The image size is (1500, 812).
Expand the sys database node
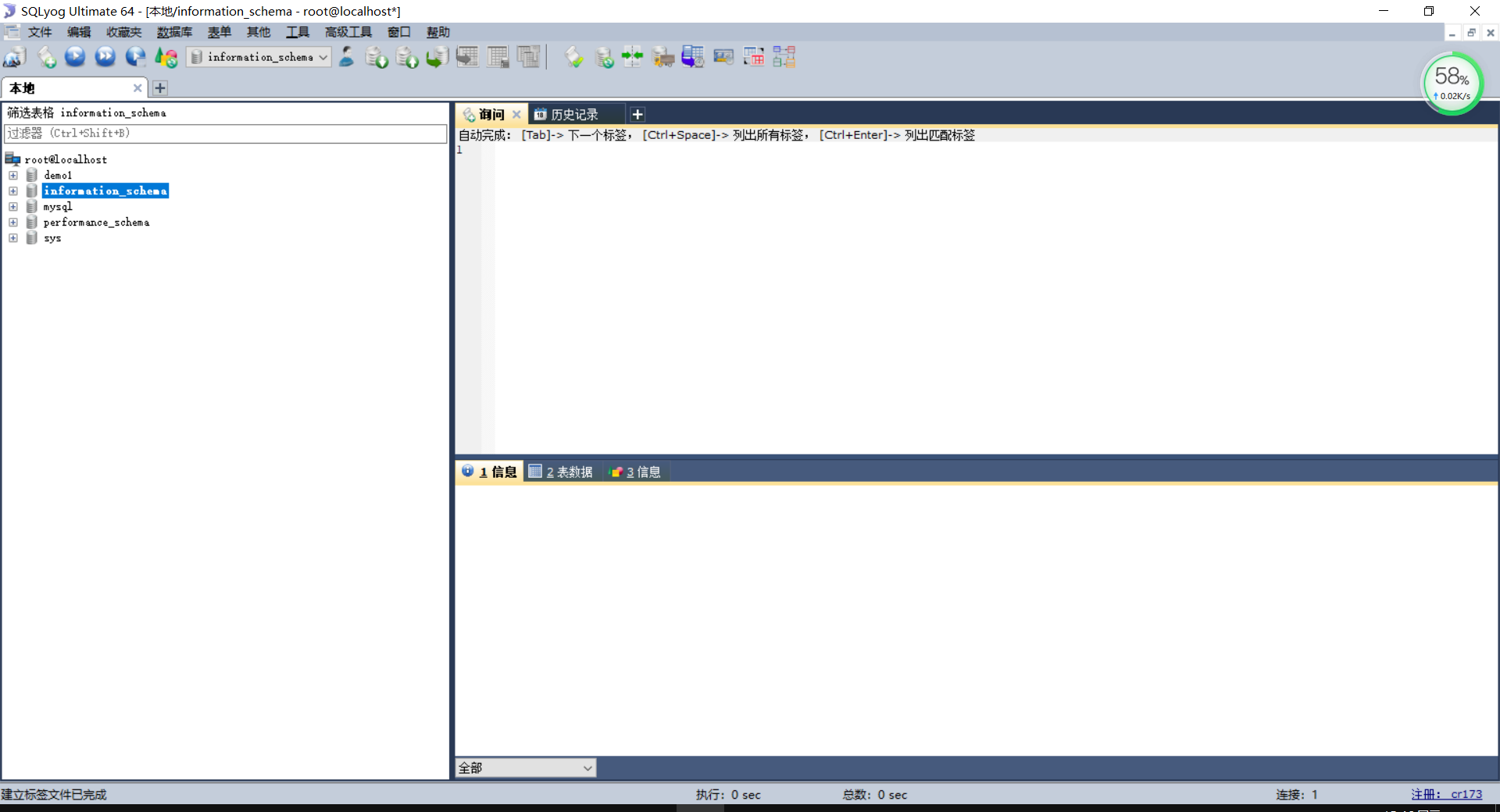(13, 238)
